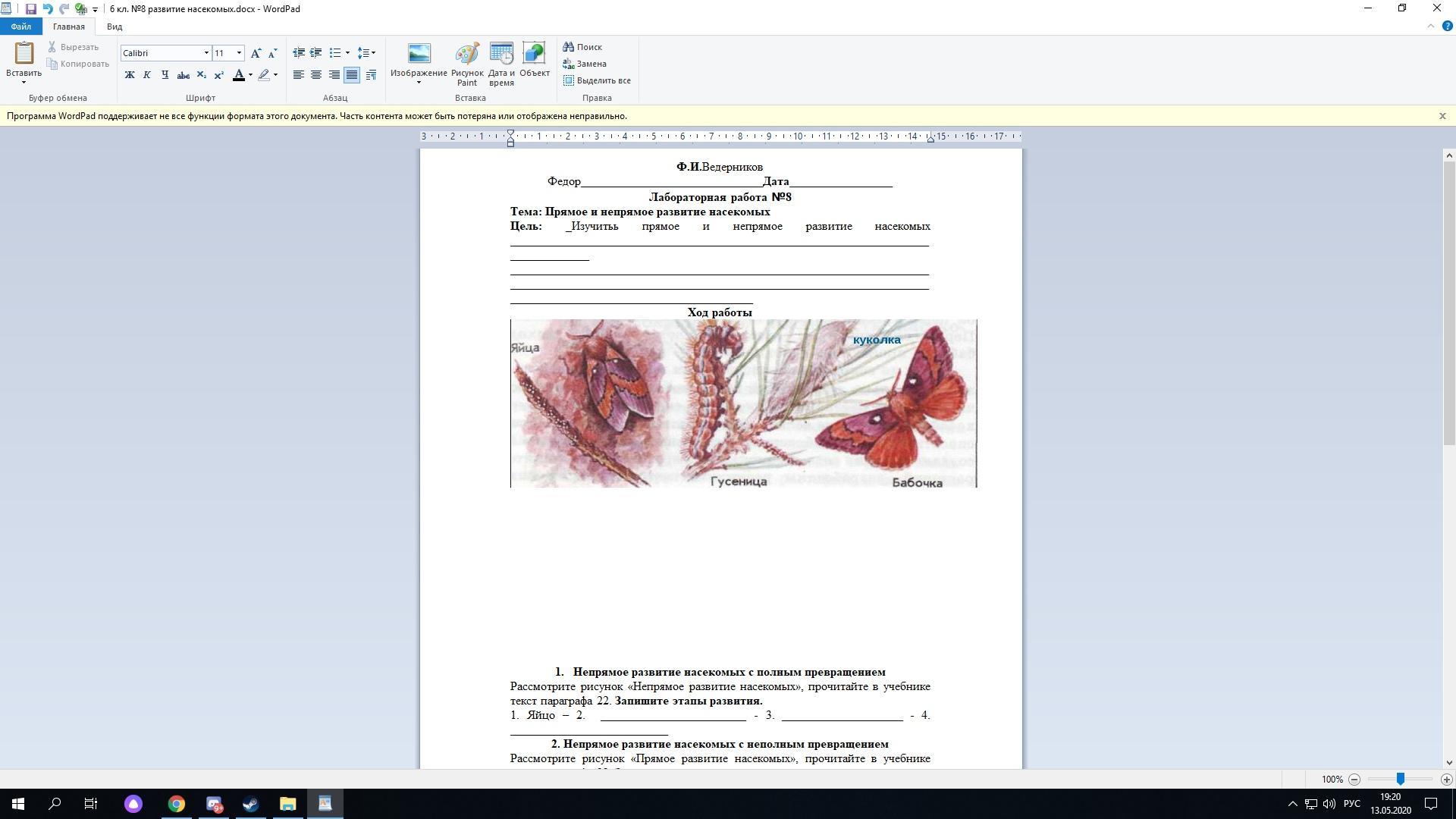The height and width of the screenshot is (819, 1456).
Task: Toggle underline formatting (Ч)
Action: point(165,75)
